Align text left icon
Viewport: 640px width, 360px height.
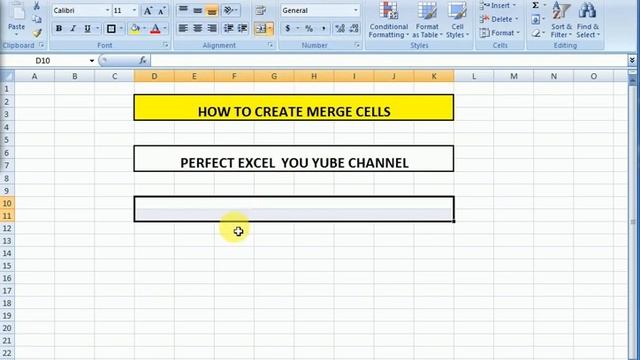(183, 28)
